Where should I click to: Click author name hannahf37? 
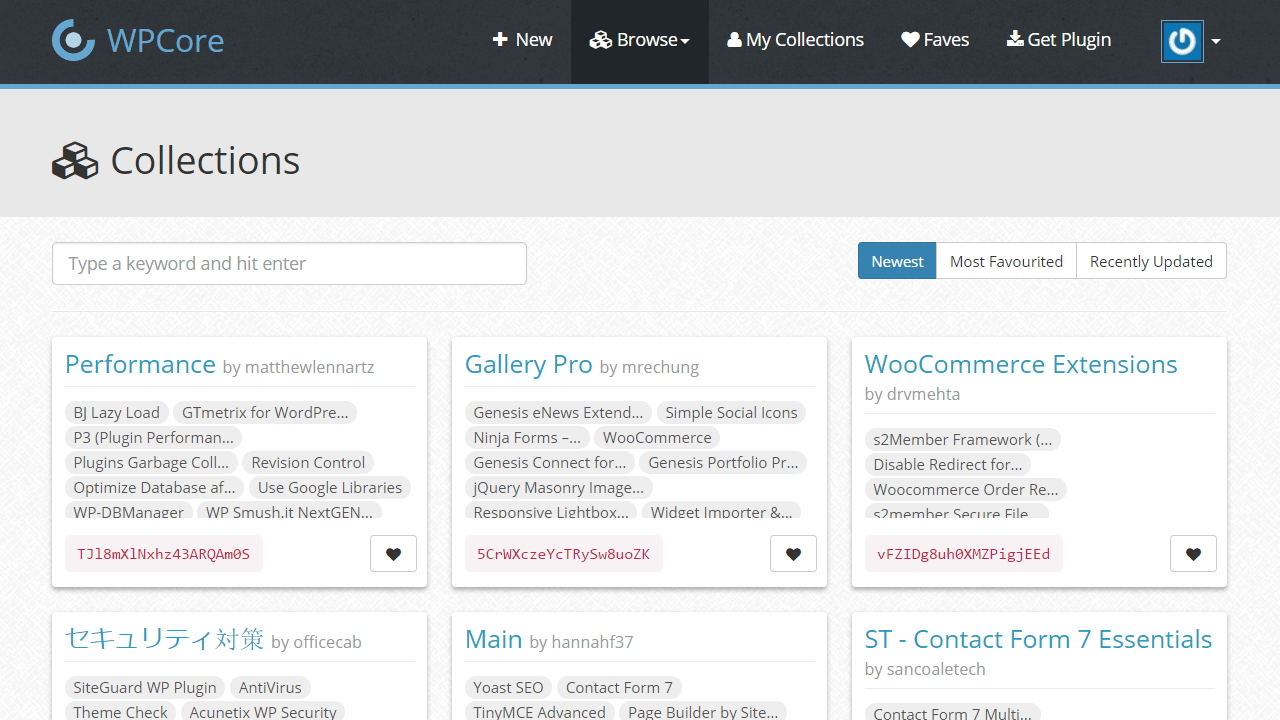click(592, 642)
